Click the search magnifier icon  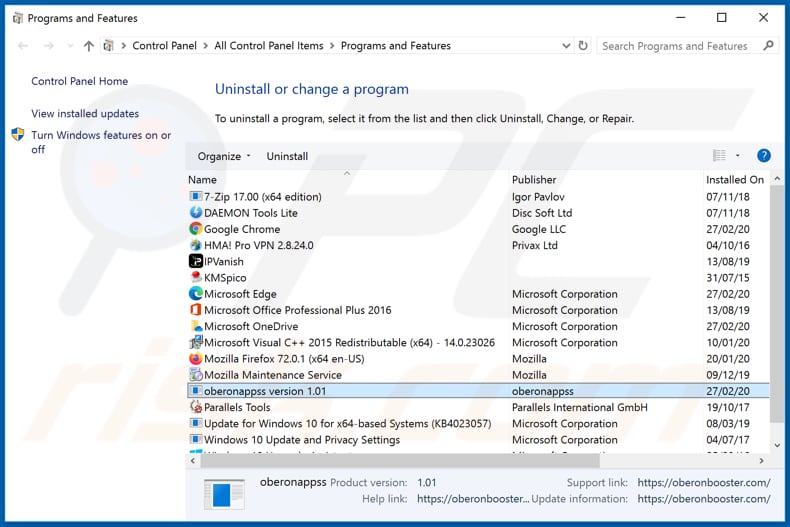(x=768, y=46)
